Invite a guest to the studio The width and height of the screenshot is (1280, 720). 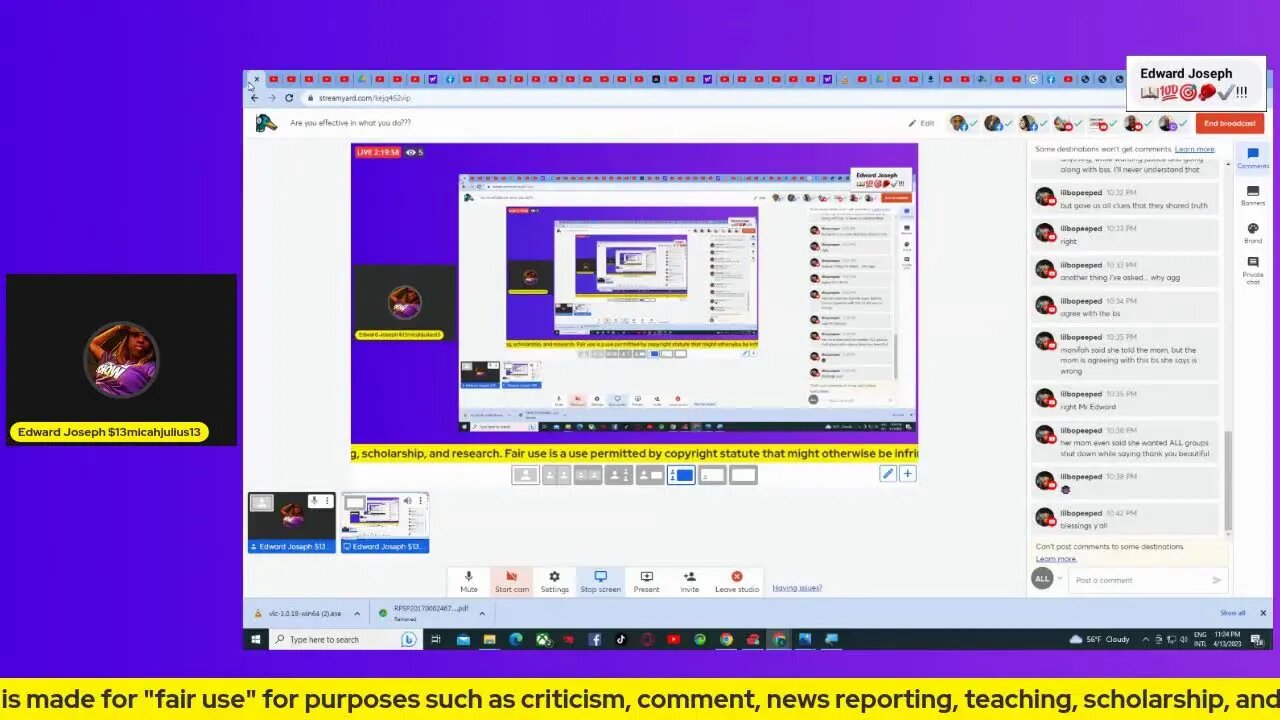(x=690, y=581)
